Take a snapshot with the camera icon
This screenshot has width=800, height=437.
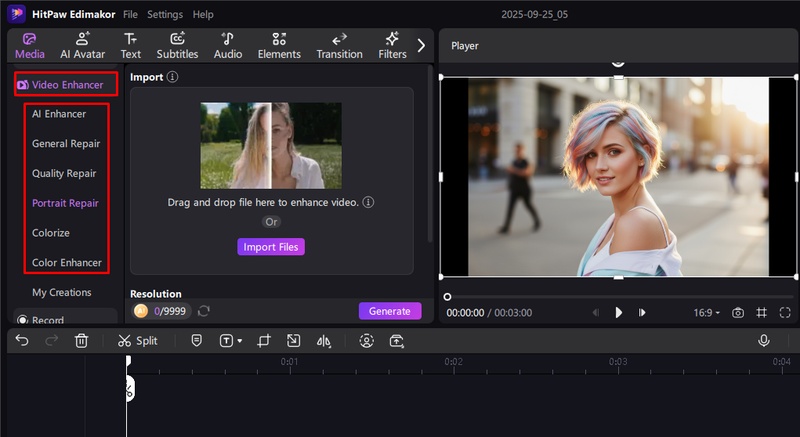click(738, 313)
